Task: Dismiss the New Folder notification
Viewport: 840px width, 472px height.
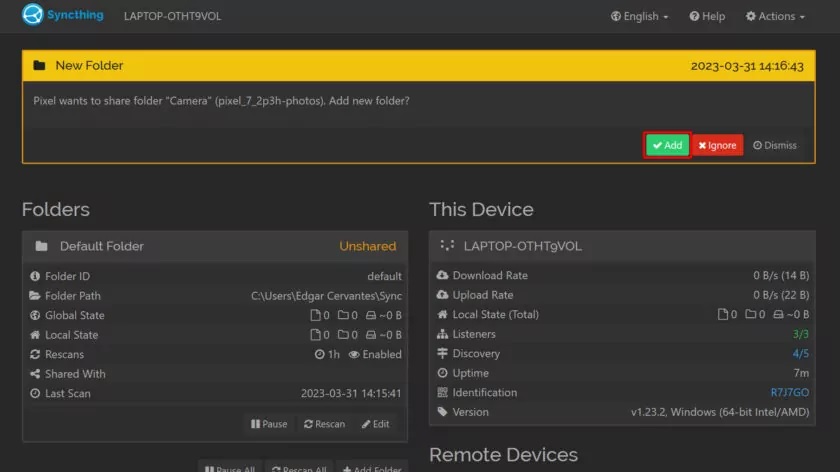Action: 775,145
